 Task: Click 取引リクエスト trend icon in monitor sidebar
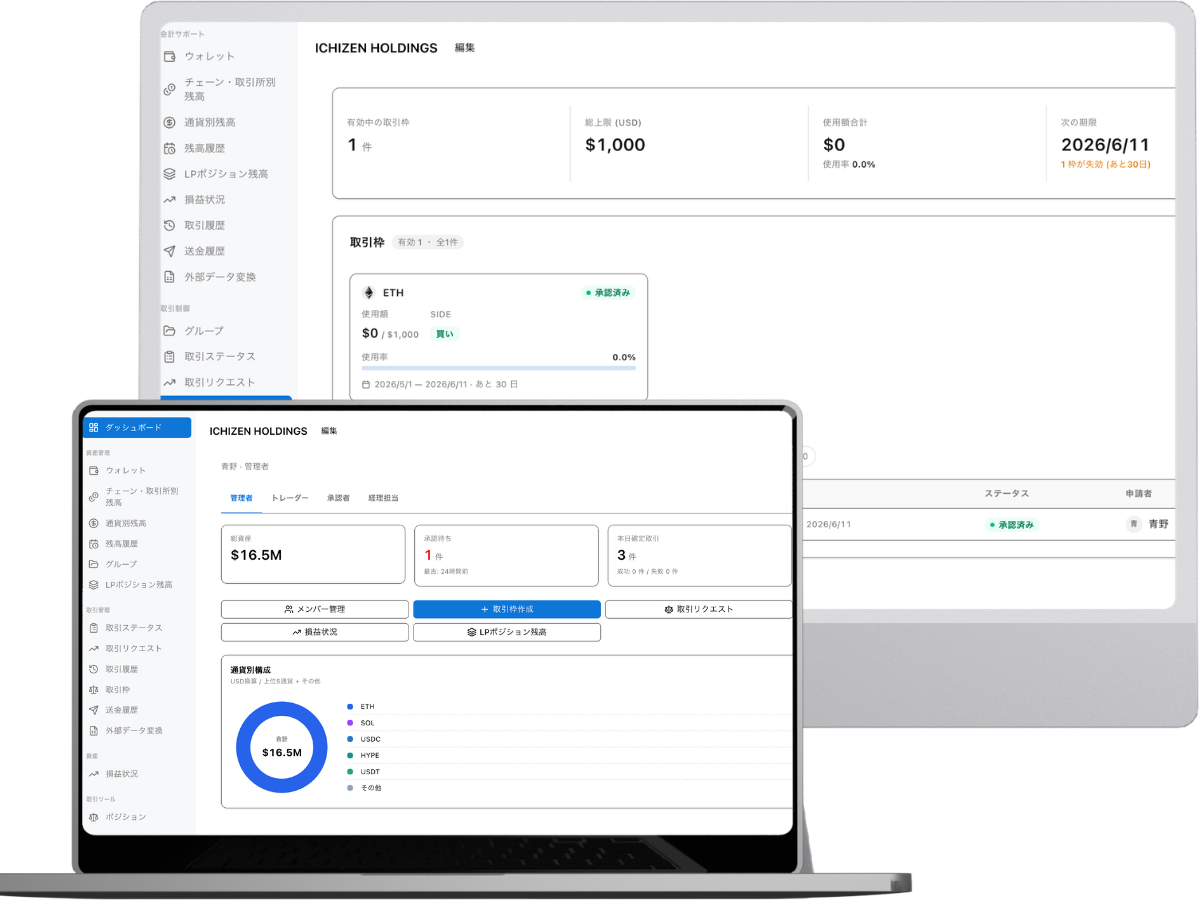[x=170, y=383]
